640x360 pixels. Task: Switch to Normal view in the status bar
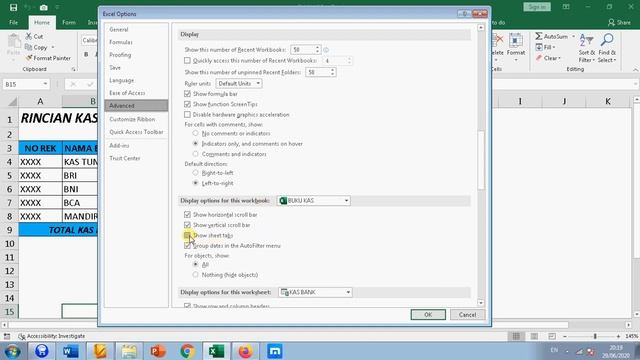516,336
